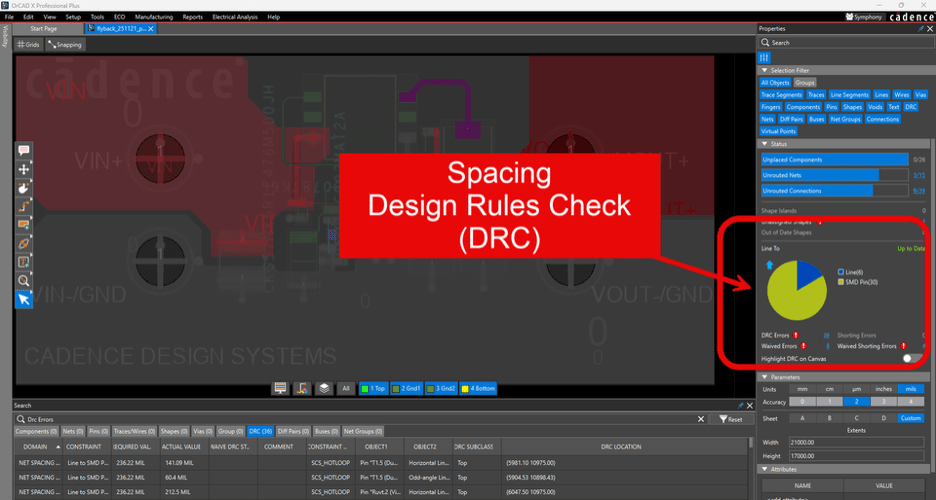Viewport: 936px width, 500px height.
Task: Toggle the 1 Top layer visibility
Action: coord(374,388)
